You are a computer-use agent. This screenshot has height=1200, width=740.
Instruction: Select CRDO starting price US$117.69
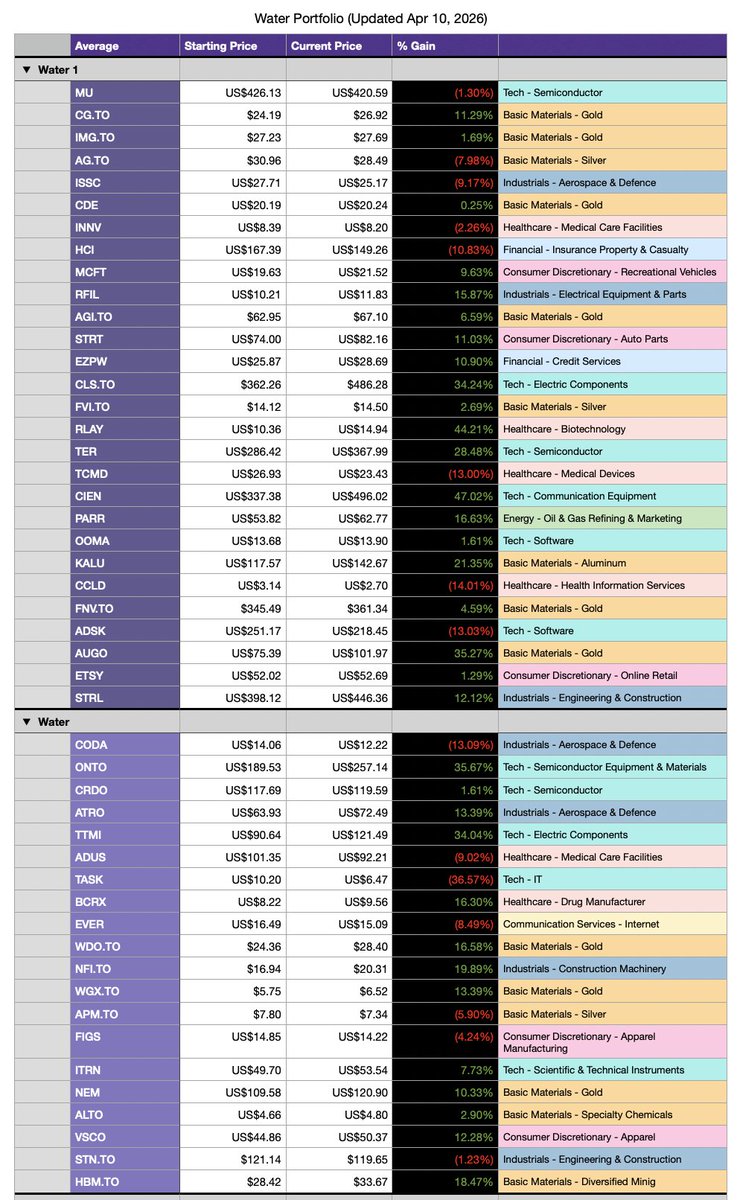(233, 790)
